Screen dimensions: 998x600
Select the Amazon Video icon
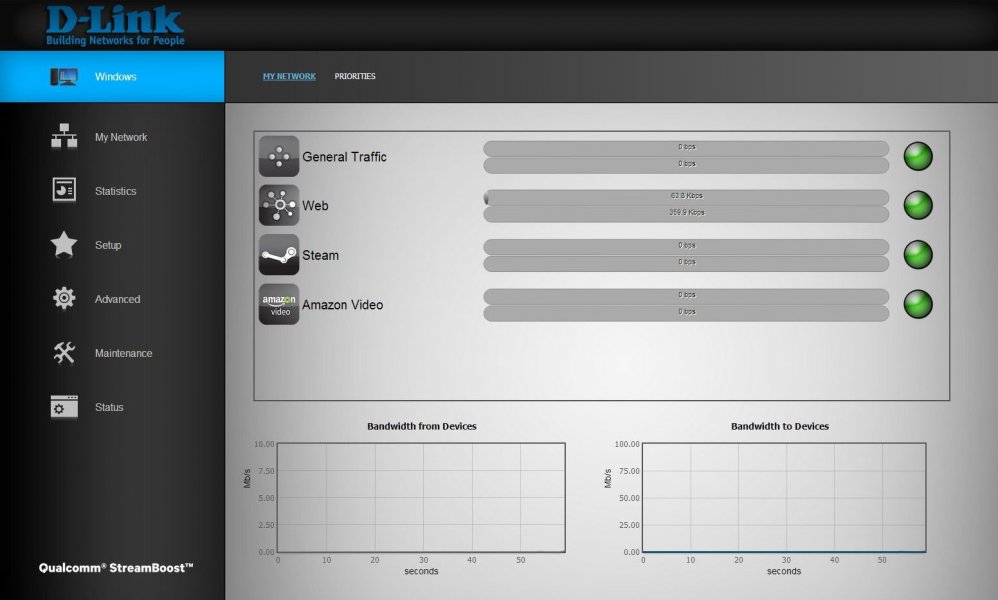click(x=278, y=304)
